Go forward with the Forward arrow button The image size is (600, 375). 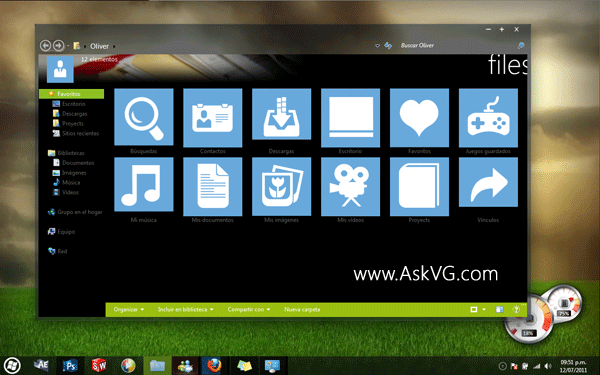pyautogui.click(x=58, y=46)
